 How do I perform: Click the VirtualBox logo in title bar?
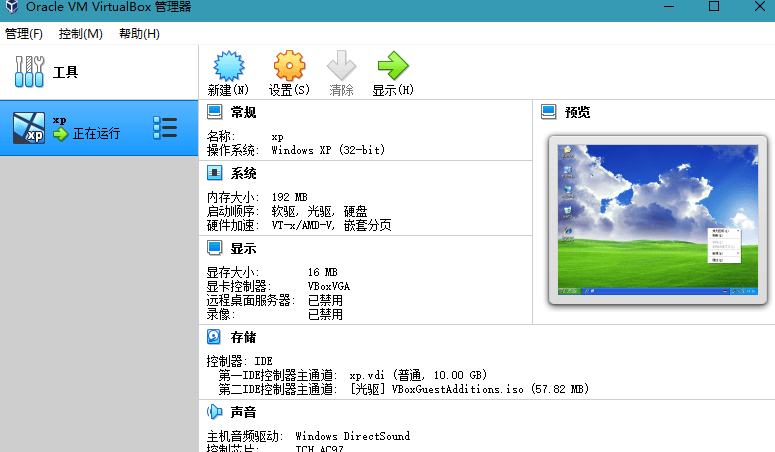[x=11, y=7]
